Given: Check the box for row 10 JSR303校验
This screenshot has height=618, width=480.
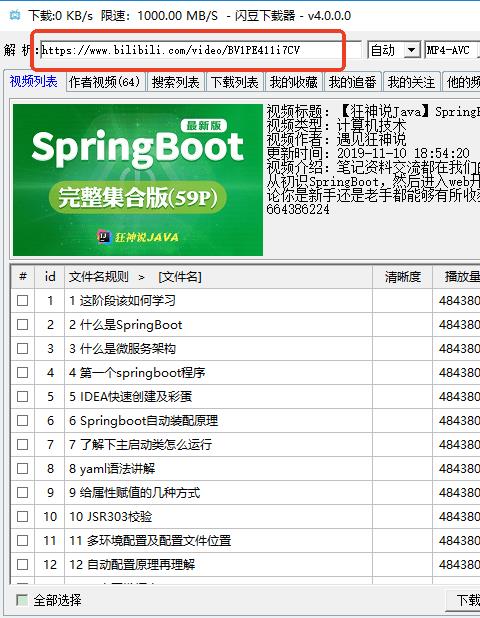Looking at the screenshot, I should pyautogui.click(x=22, y=516).
